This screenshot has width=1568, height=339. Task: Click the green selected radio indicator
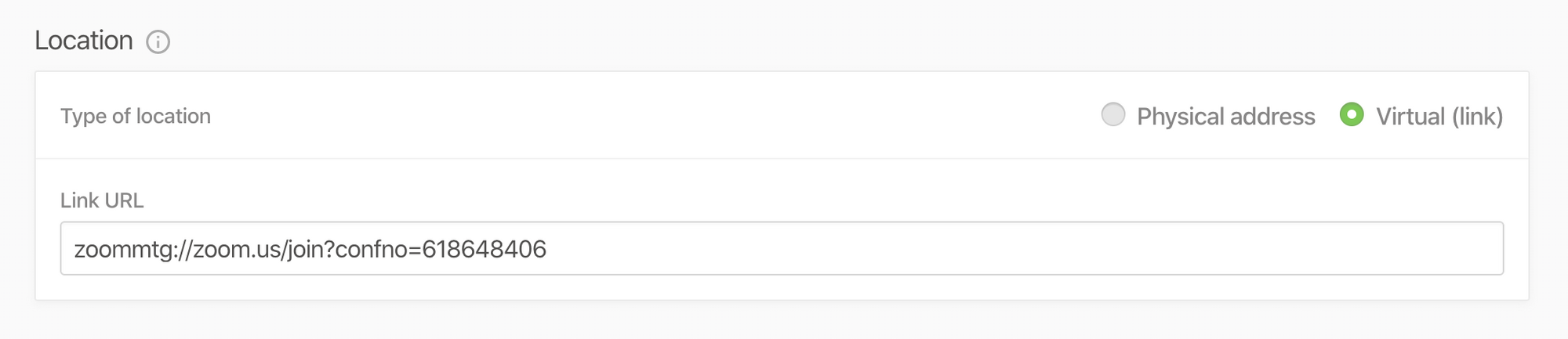pyautogui.click(x=1351, y=115)
